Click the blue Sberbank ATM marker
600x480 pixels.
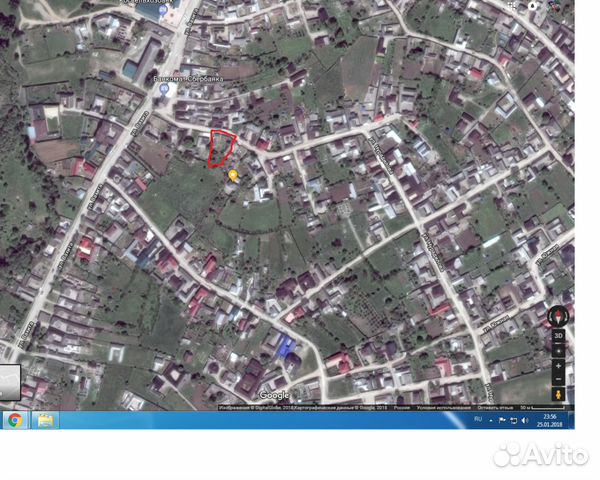(x=163, y=89)
